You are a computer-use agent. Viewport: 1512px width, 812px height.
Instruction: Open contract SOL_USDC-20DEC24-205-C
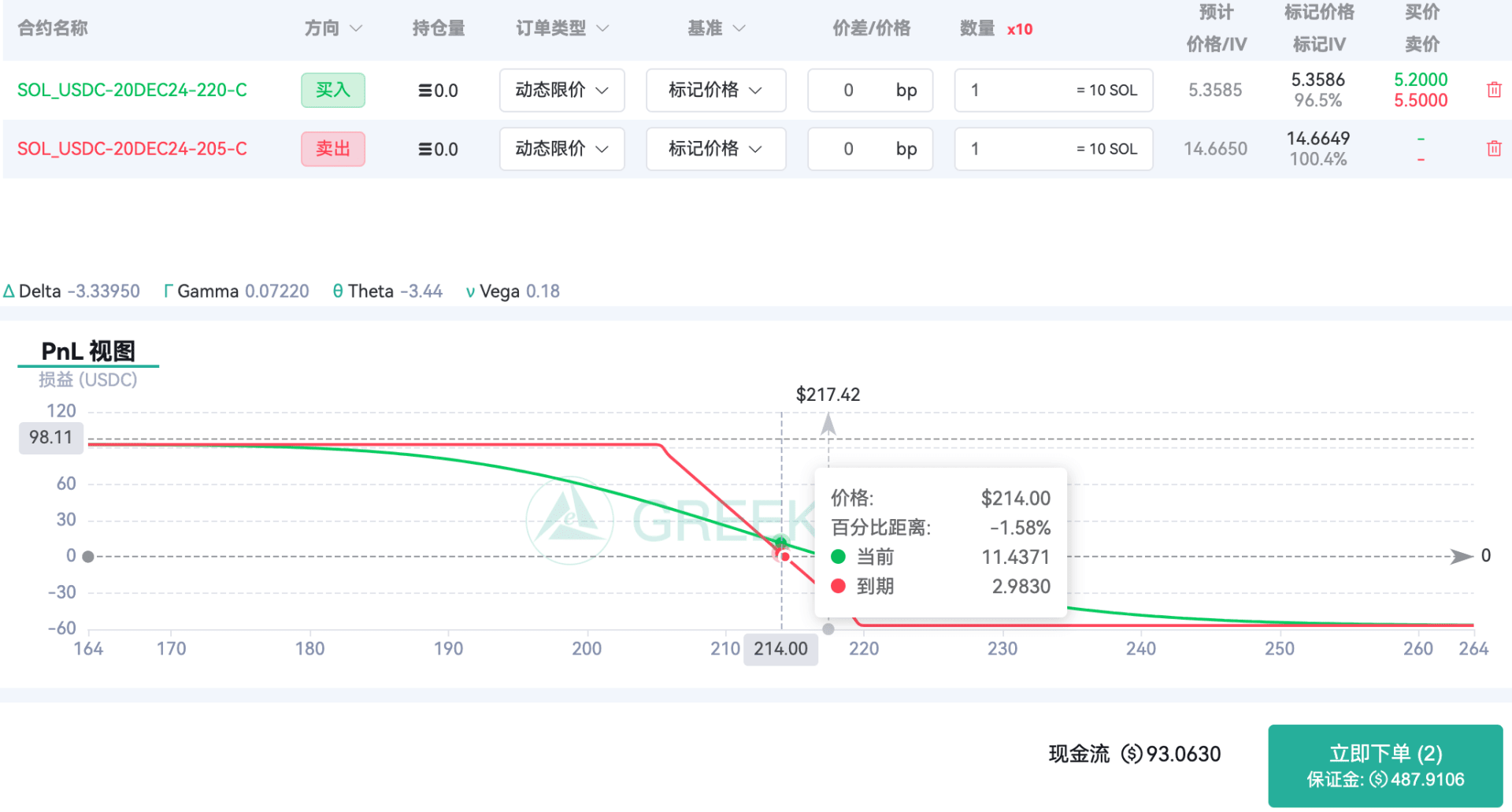(132, 148)
